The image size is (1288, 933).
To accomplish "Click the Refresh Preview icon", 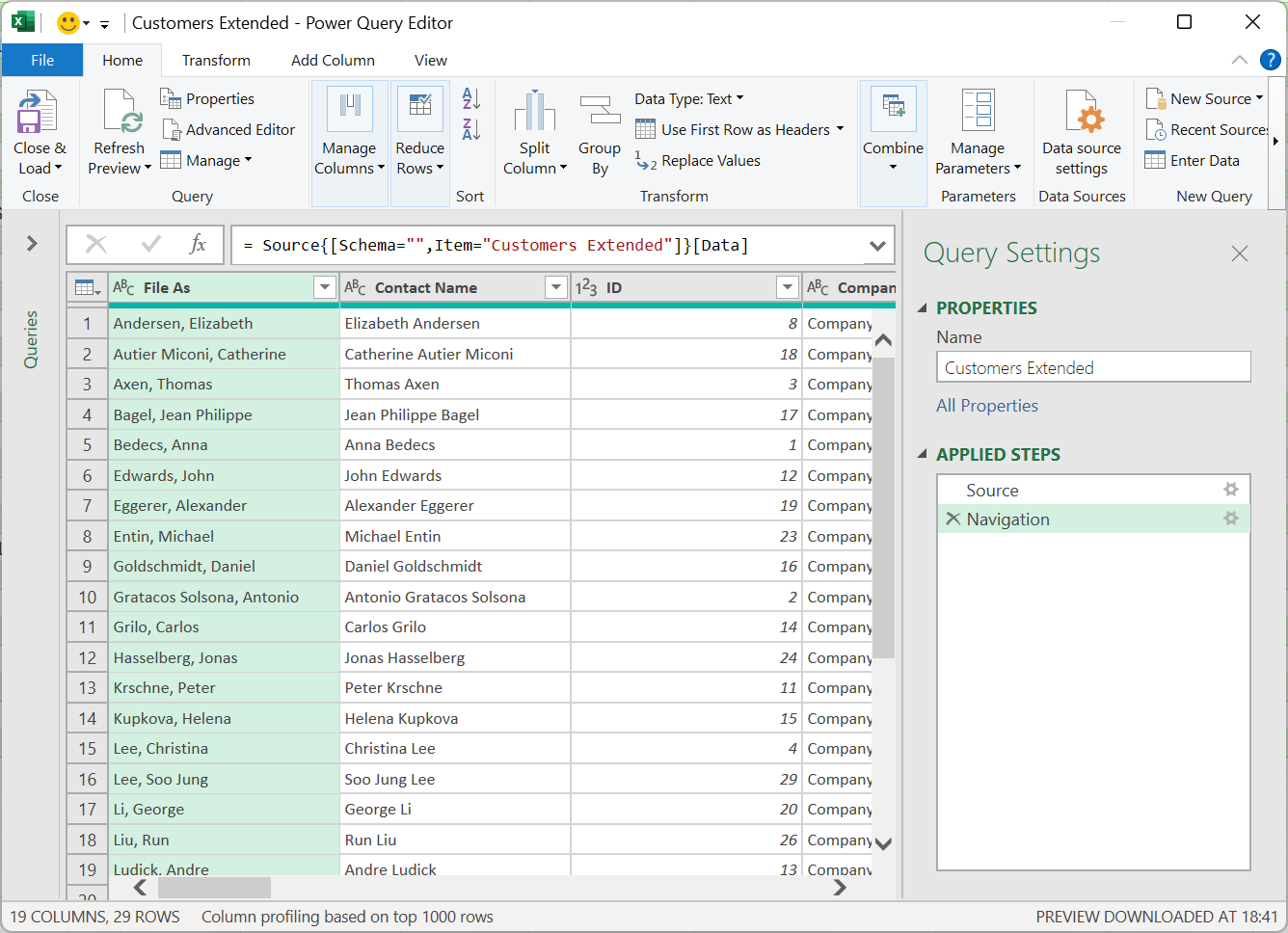I will pos(120,113).
